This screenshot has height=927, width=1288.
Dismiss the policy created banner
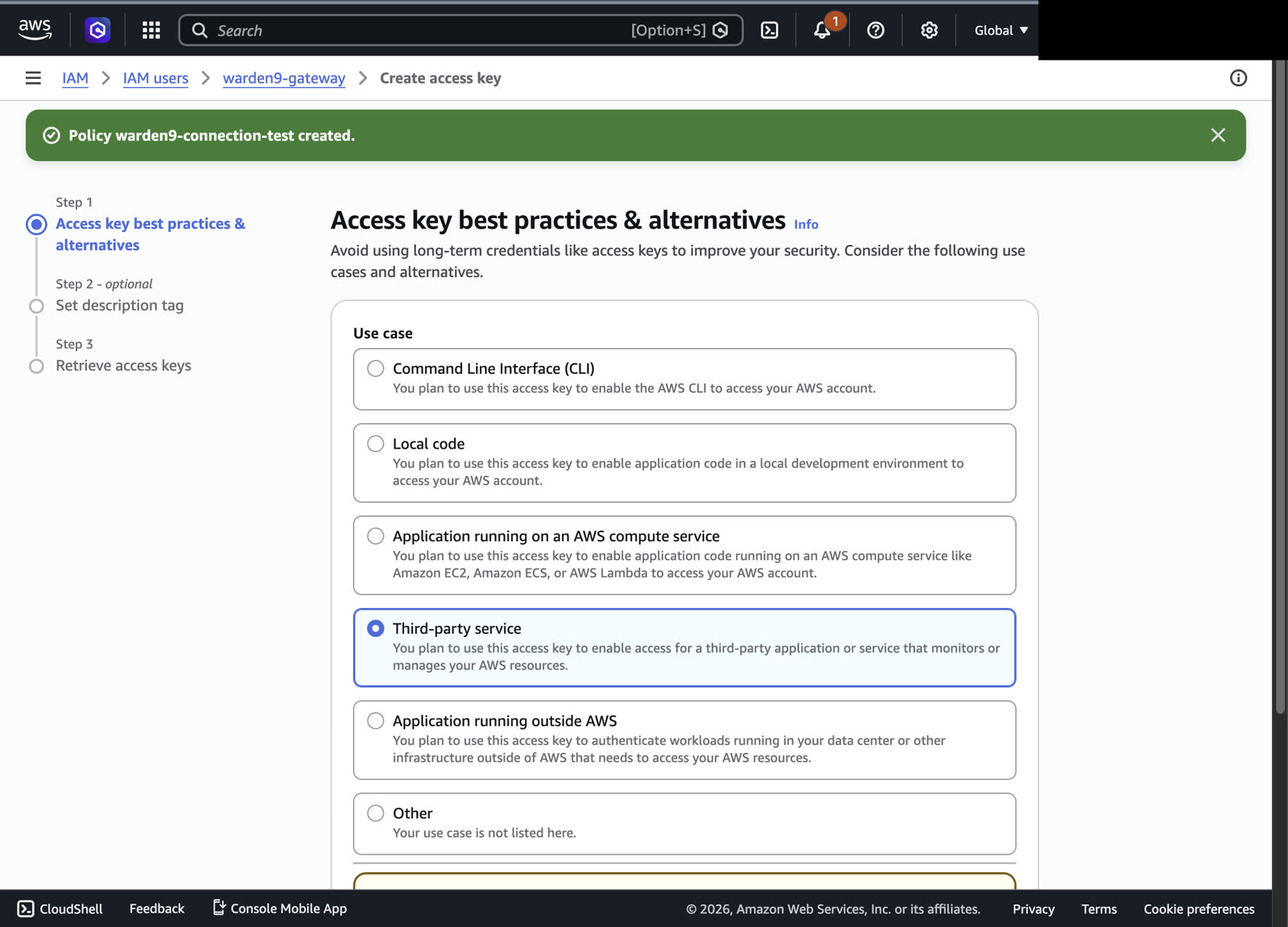(1218, 135)
